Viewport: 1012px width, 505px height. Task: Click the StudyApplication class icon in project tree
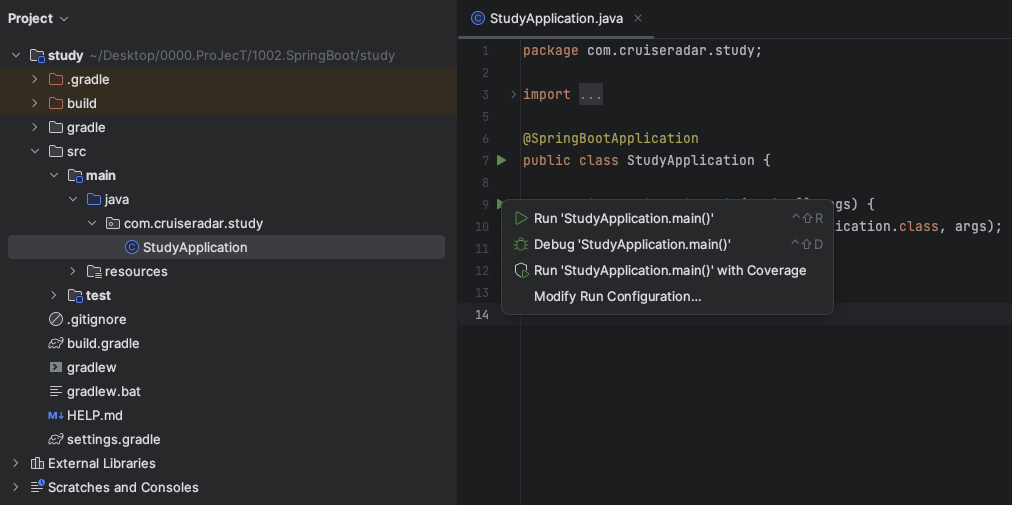[x=131, y=247]
